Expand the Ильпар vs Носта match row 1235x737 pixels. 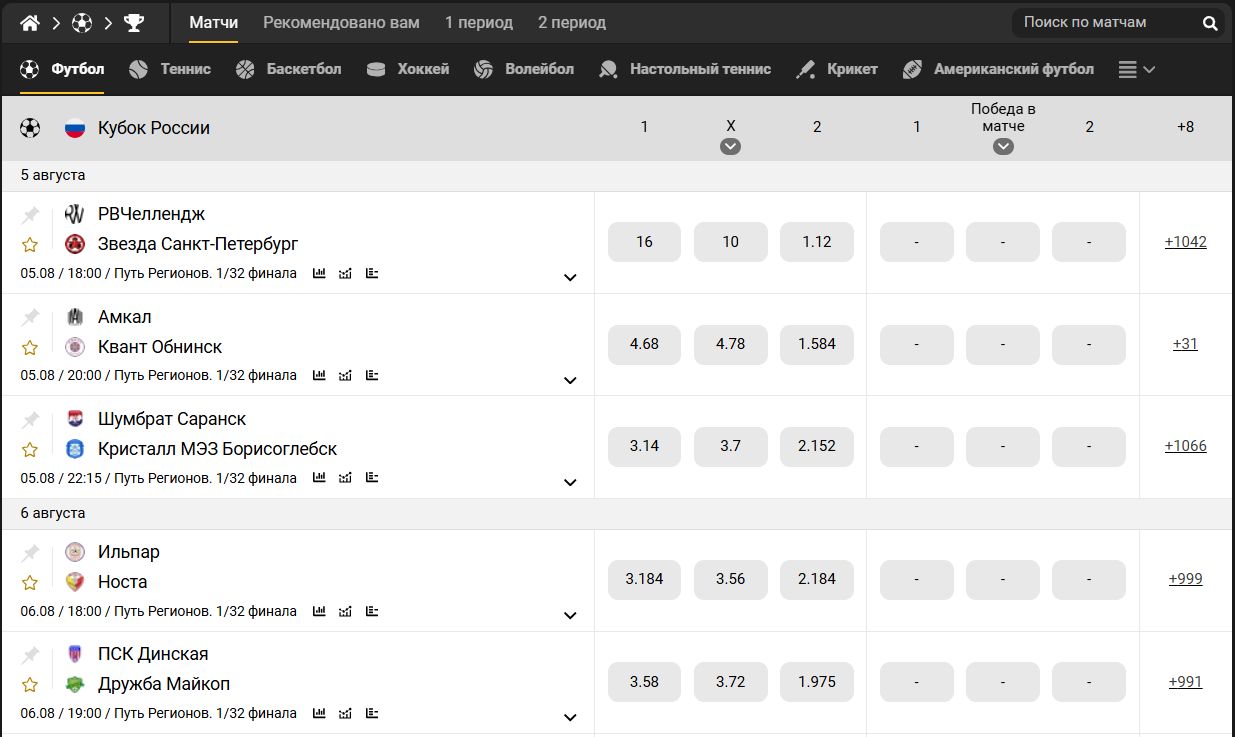(x=570, y=616)
